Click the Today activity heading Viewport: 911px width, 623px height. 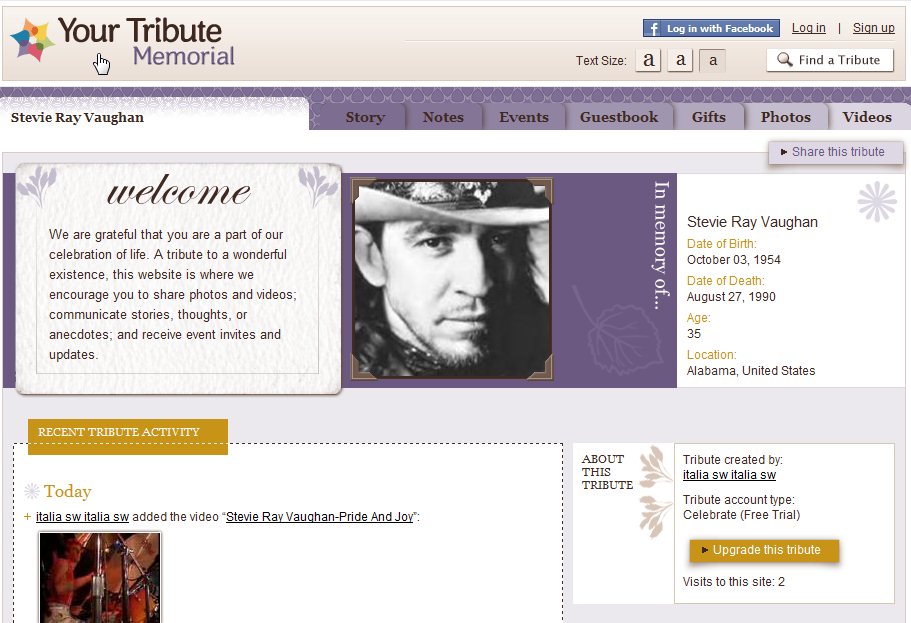tap(67, 492)
